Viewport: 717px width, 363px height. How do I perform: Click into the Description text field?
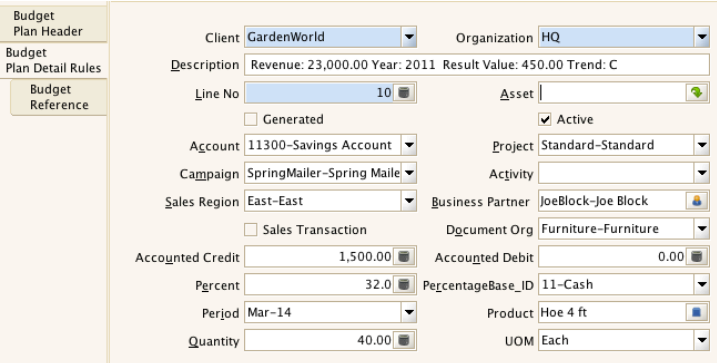coord(477,65)
